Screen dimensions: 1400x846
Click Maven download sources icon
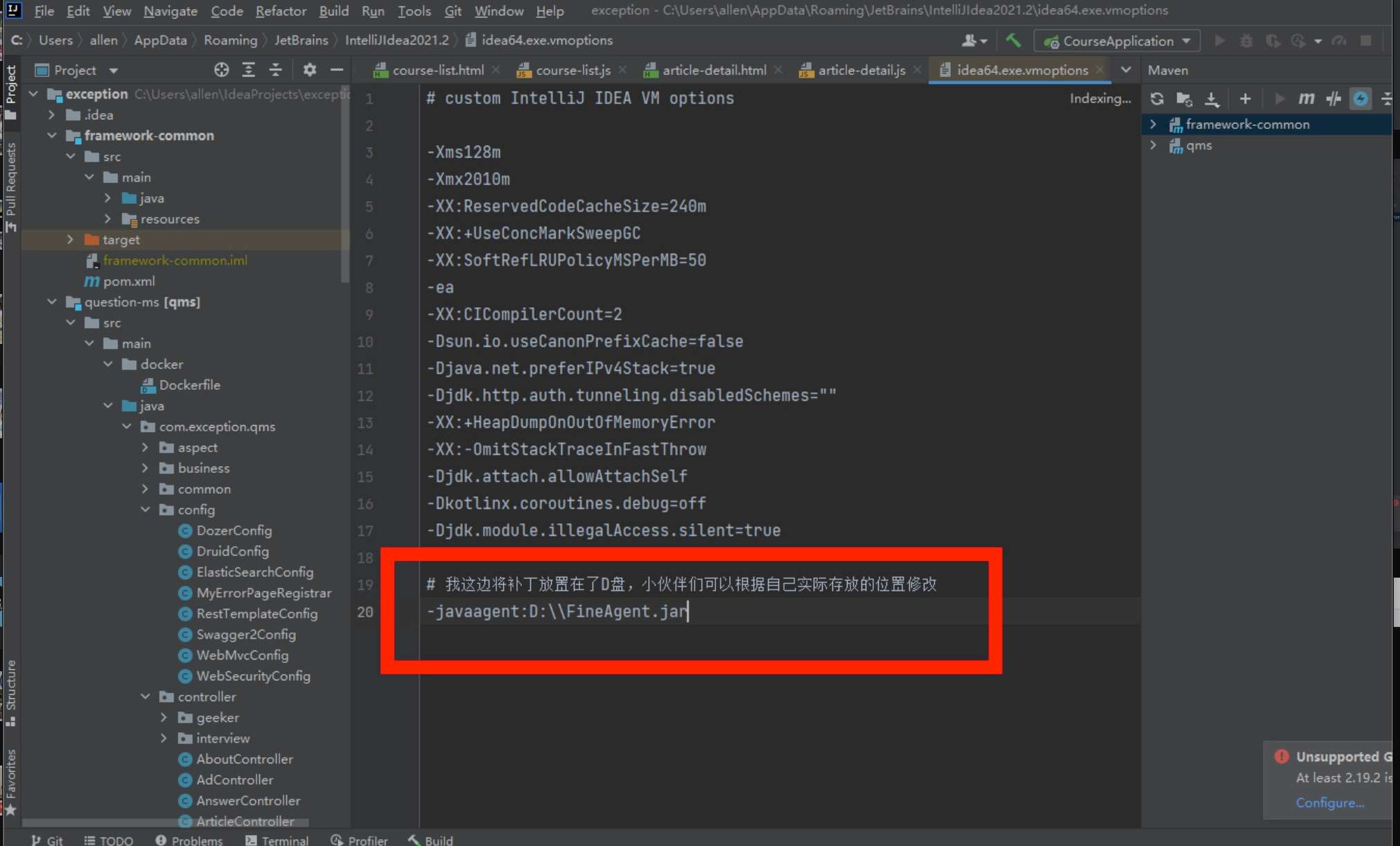(1211, 98)
